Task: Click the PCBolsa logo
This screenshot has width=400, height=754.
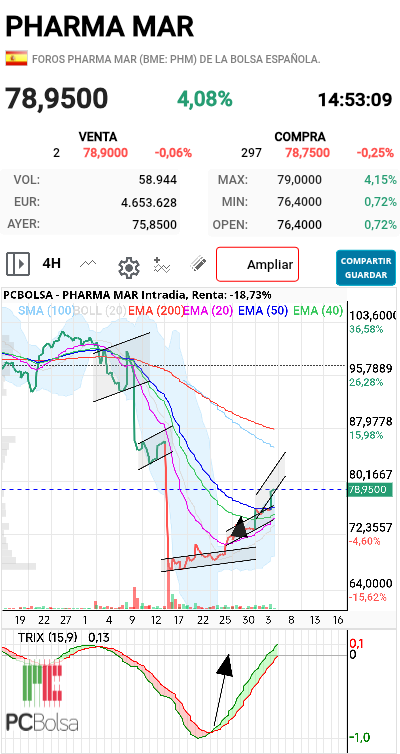Action: click(x=42, y=697)
